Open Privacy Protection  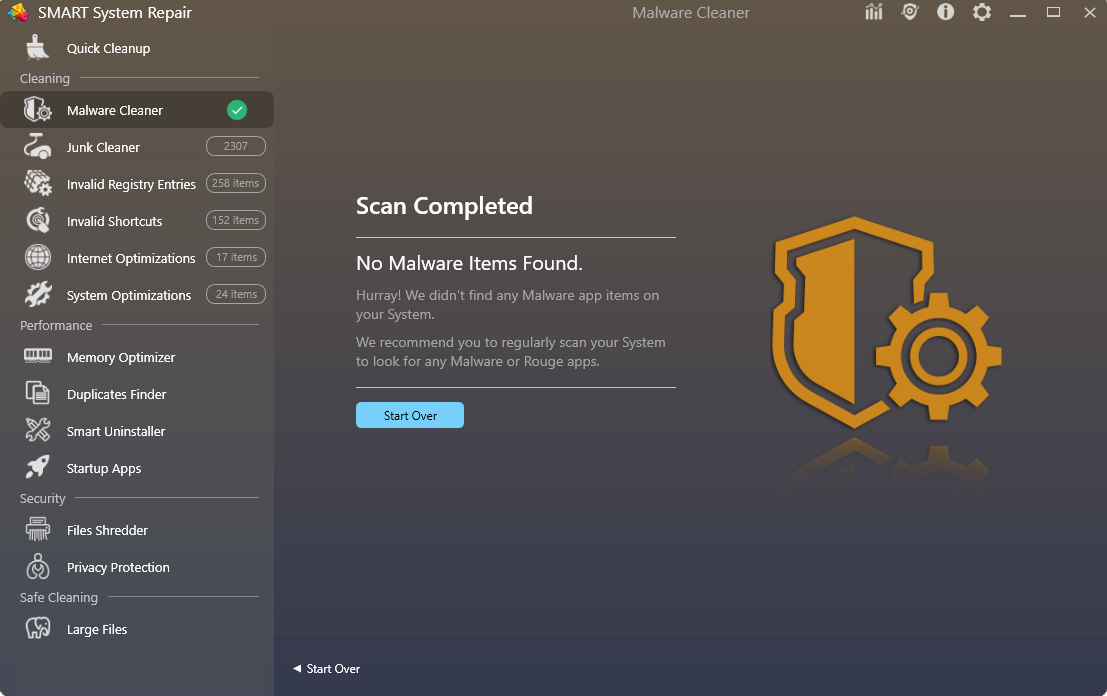118,568
